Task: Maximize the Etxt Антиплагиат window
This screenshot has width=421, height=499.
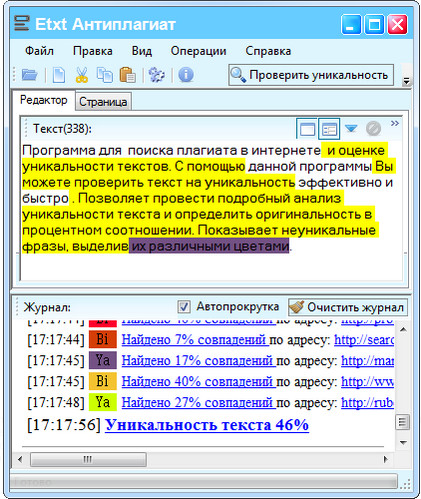Action: (x=374, y=24)
